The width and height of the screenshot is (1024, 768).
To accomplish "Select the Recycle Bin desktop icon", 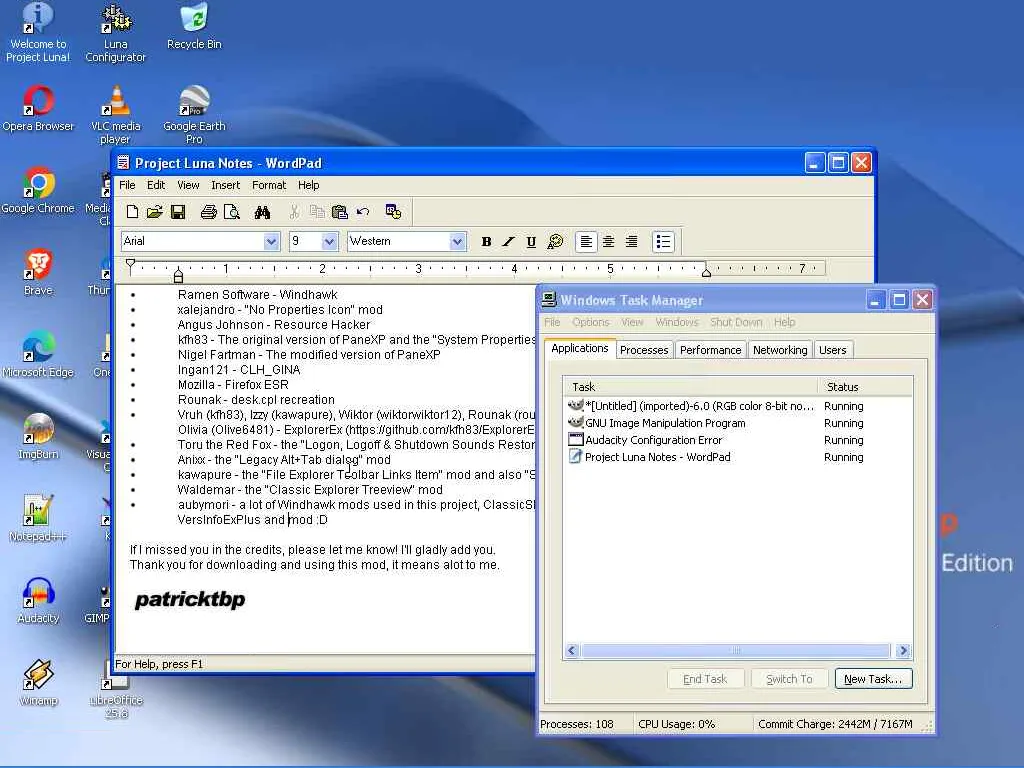I will point(194,27).
